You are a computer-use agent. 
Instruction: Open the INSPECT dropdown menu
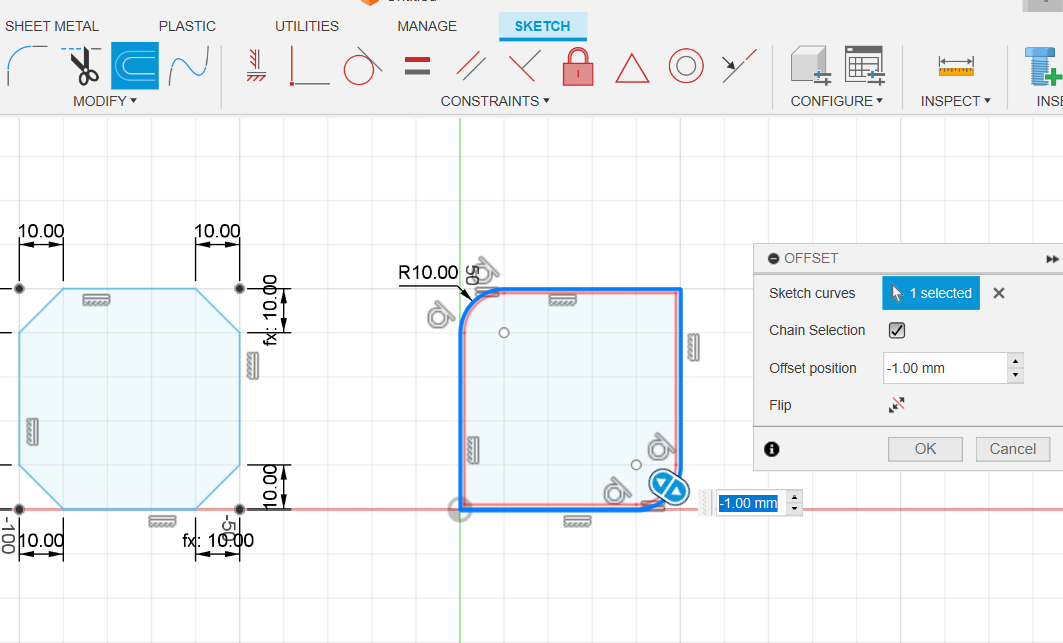(x=956, y=101)
